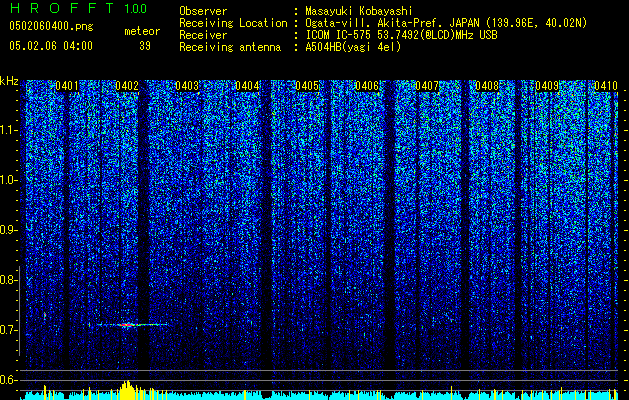Click the Observer field label
Screen dimensions: 629x400
[203, 12]
